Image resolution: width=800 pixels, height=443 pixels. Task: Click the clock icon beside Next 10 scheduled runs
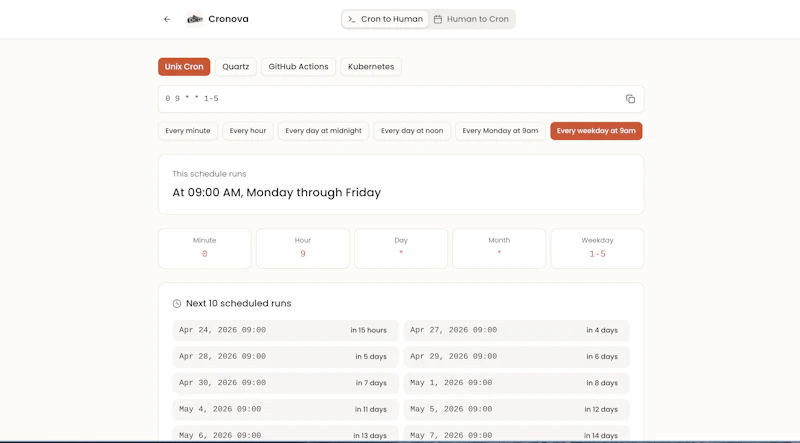[x=177, y=304]
